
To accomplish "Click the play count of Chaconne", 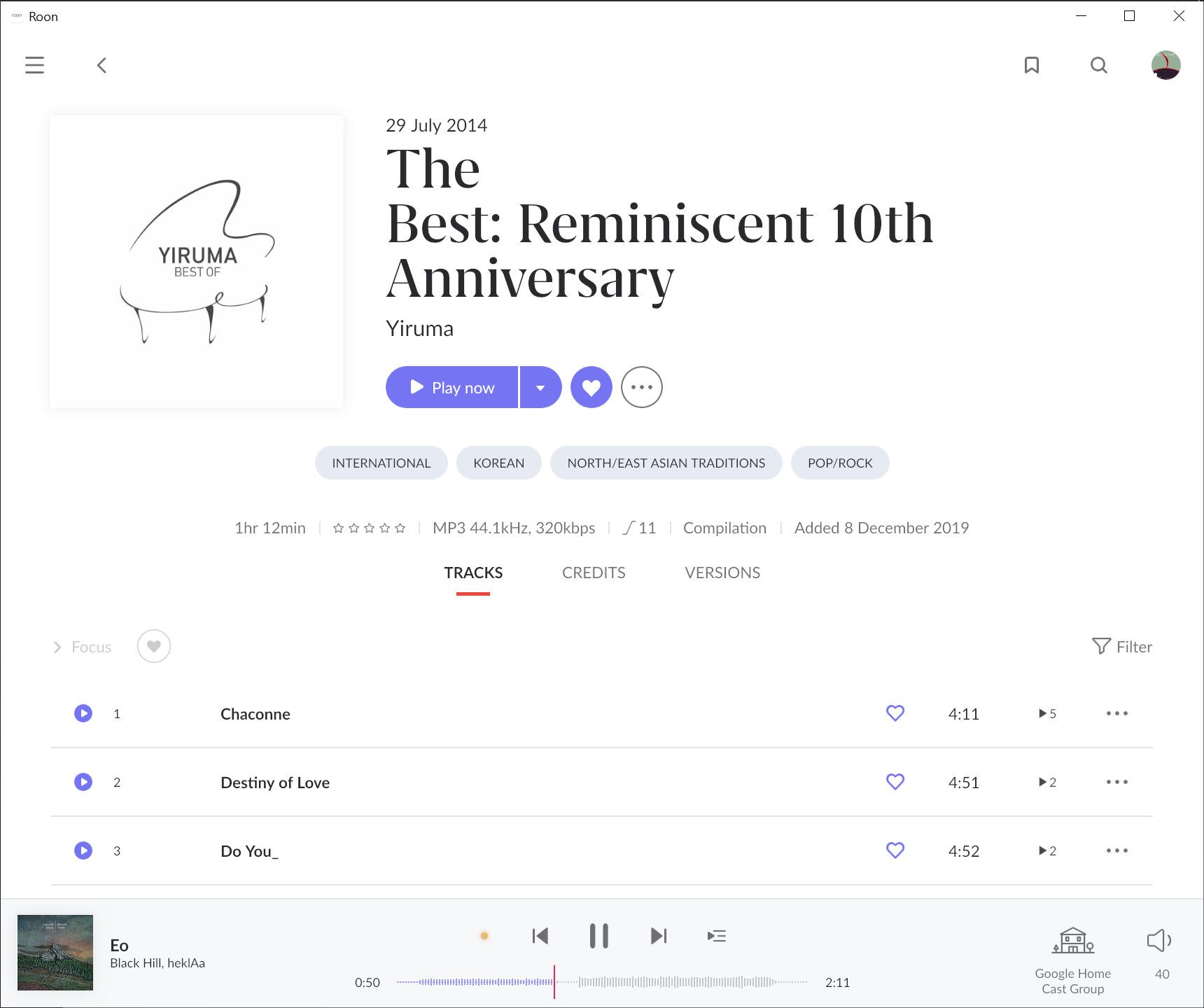I will pos(1047,713).
